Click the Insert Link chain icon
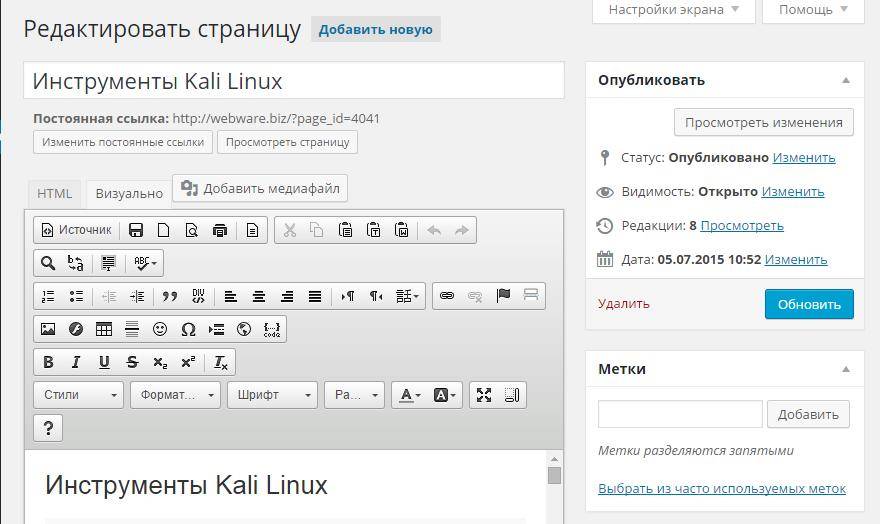880x524 pixels. pos(447,296)
